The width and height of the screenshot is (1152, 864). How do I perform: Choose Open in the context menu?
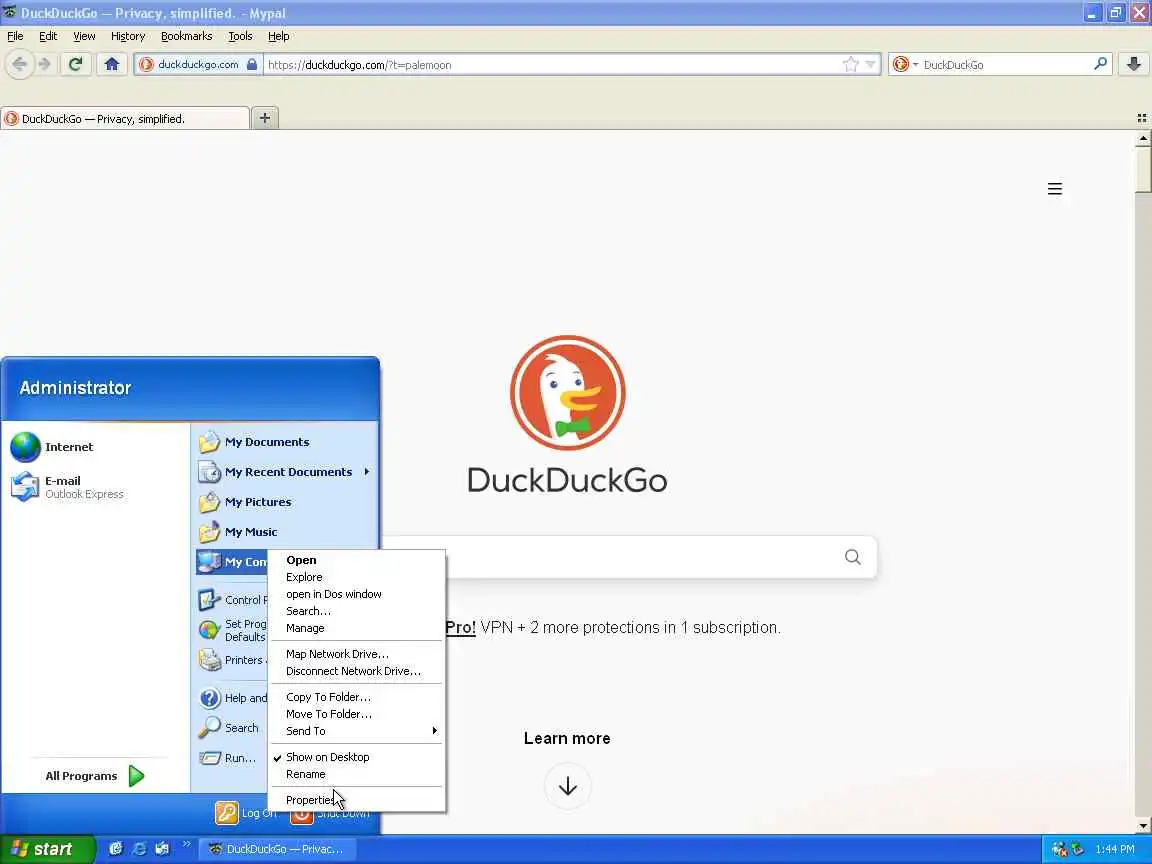(356, 560)
